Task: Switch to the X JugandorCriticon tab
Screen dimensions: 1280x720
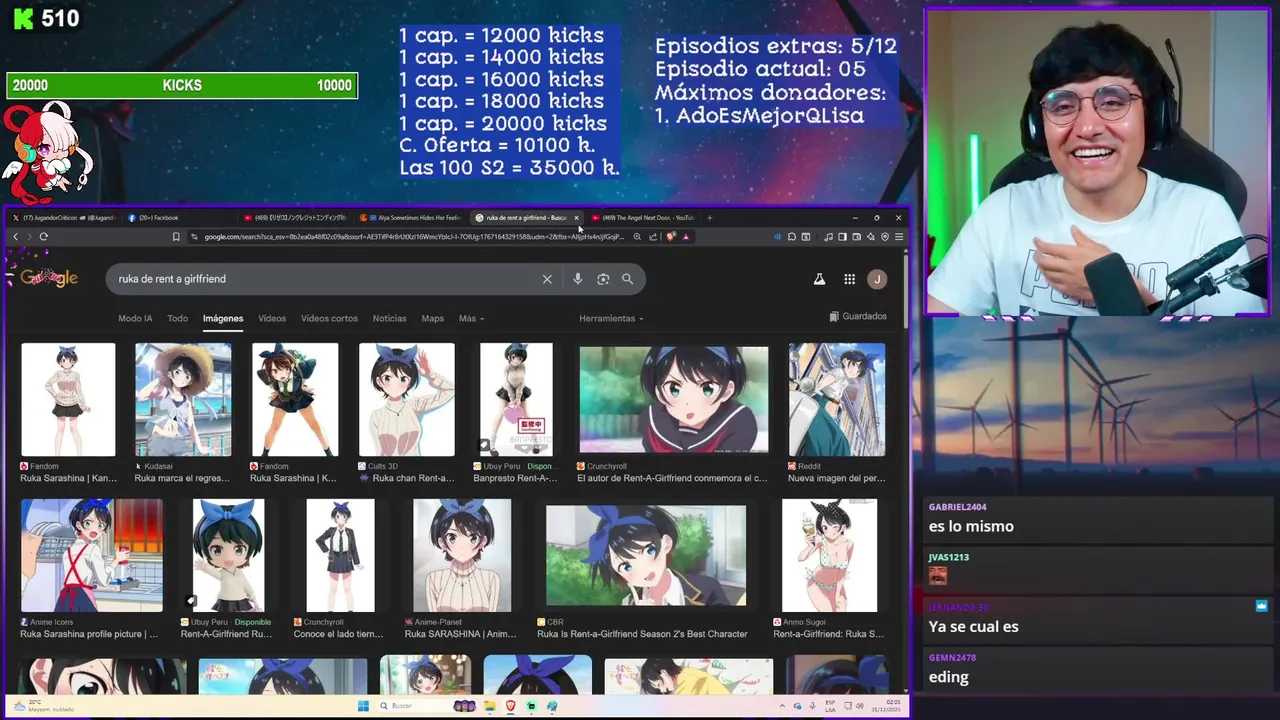Action: [63, 217]
